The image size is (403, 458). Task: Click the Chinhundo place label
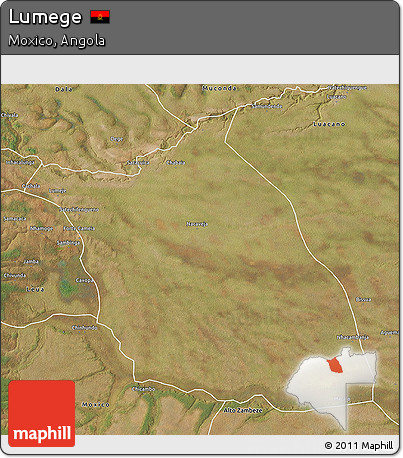[85, 328]
